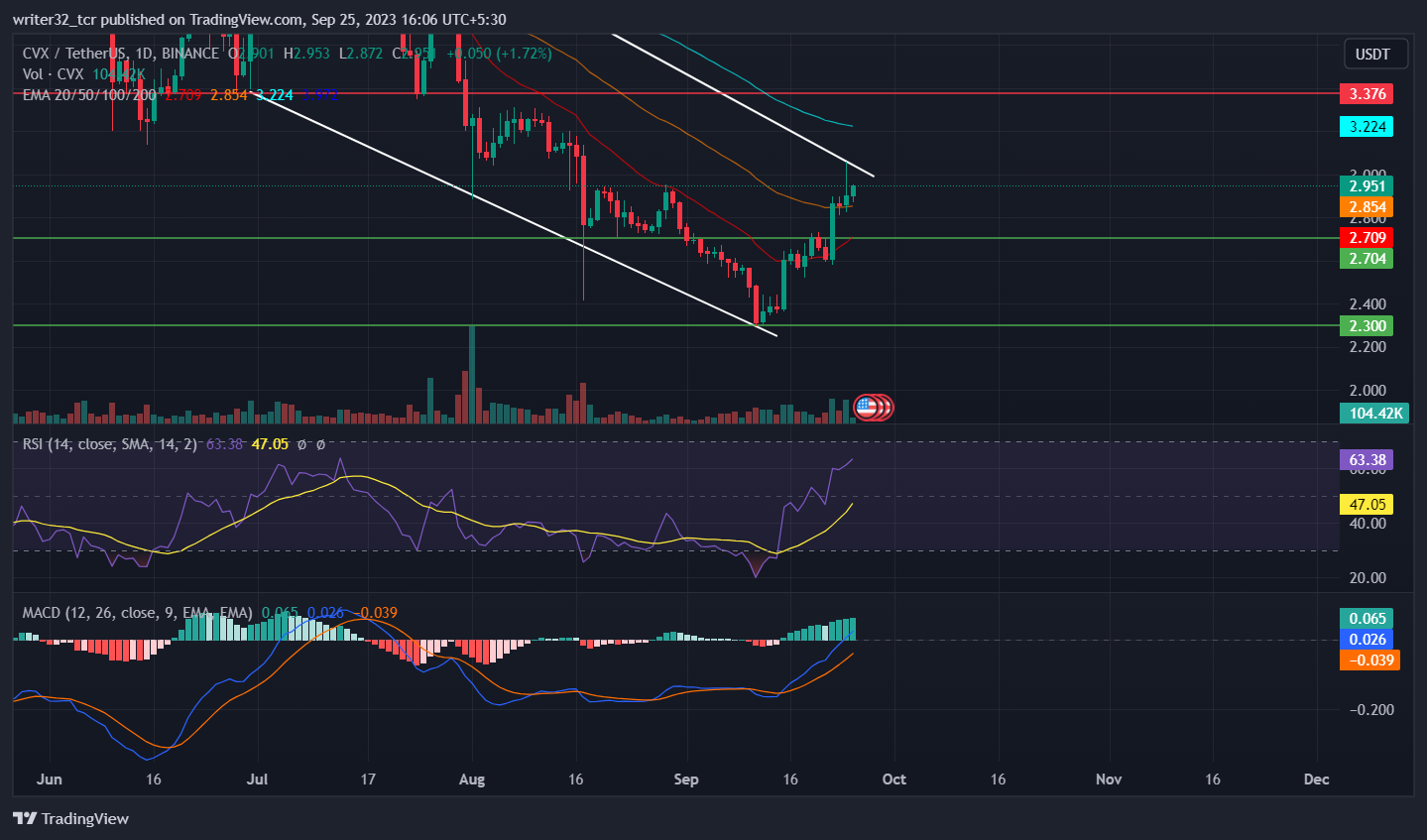Click the blue 0.026 MACD line label

[1367, 640]
